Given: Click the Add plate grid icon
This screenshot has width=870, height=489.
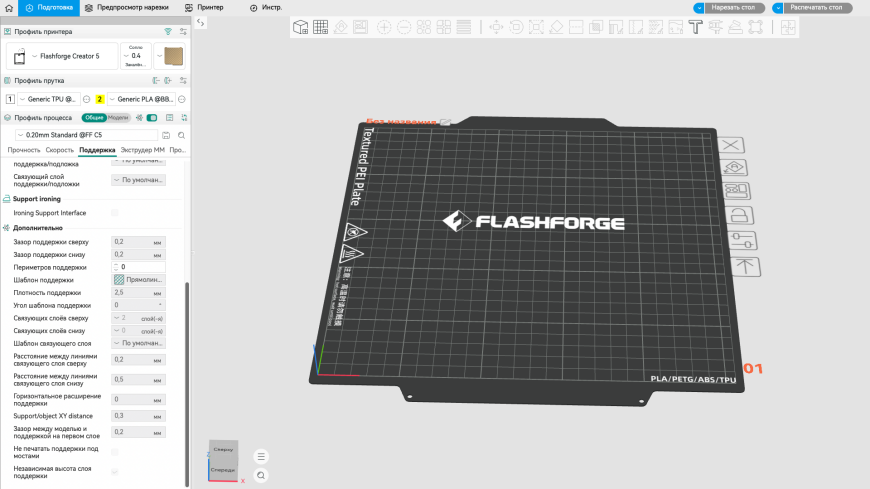Looking at the screenshot, I should coord(320,27).
